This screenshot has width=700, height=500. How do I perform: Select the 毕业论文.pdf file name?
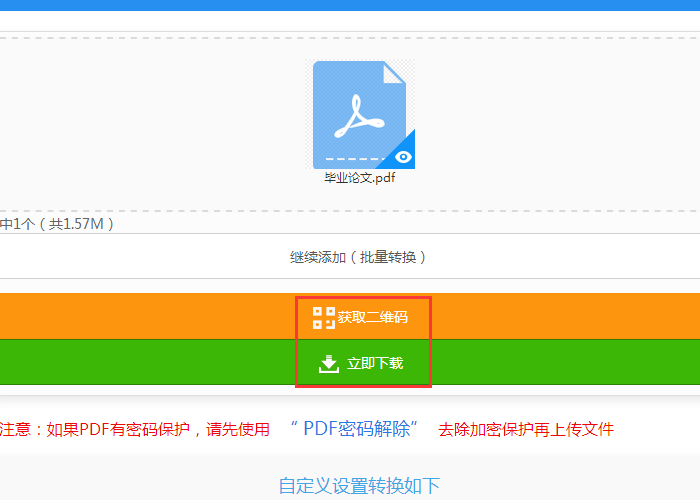click(x=360, y=178)
